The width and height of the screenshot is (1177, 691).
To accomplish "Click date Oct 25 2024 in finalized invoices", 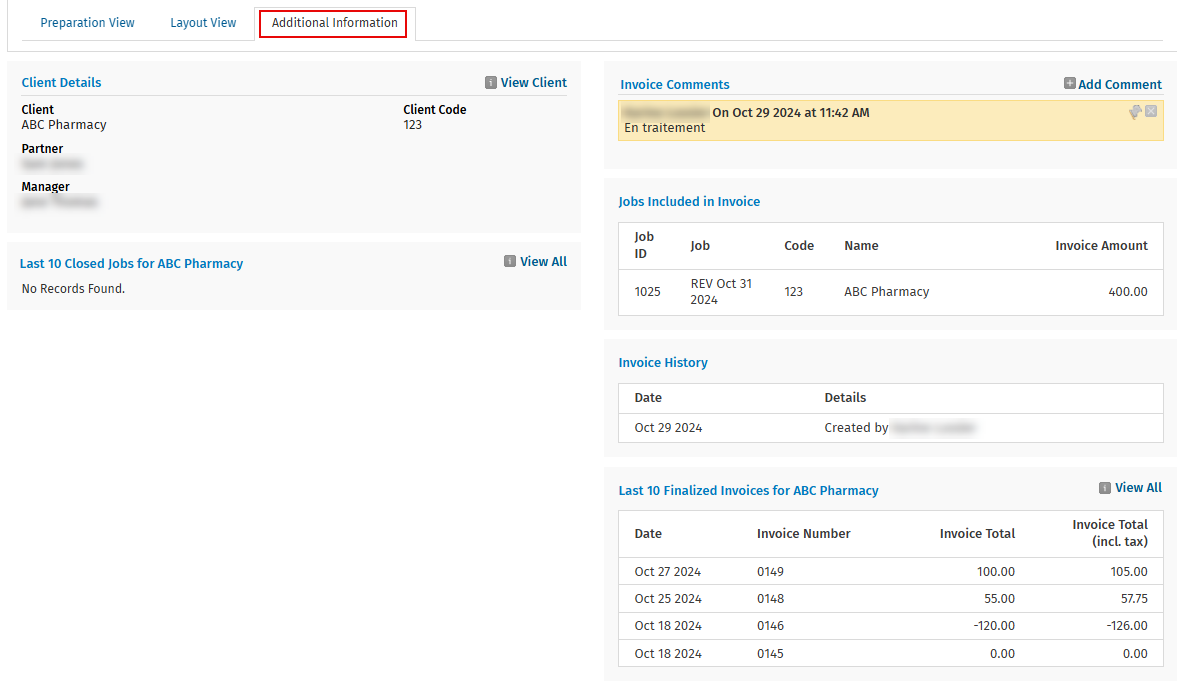I will 668,599.
